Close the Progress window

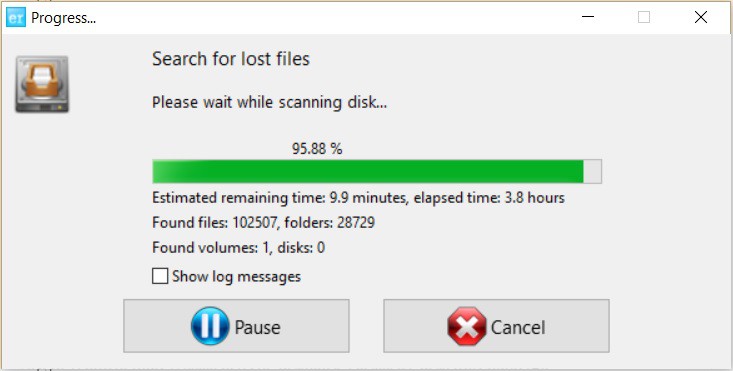click(x=700, y=17)
